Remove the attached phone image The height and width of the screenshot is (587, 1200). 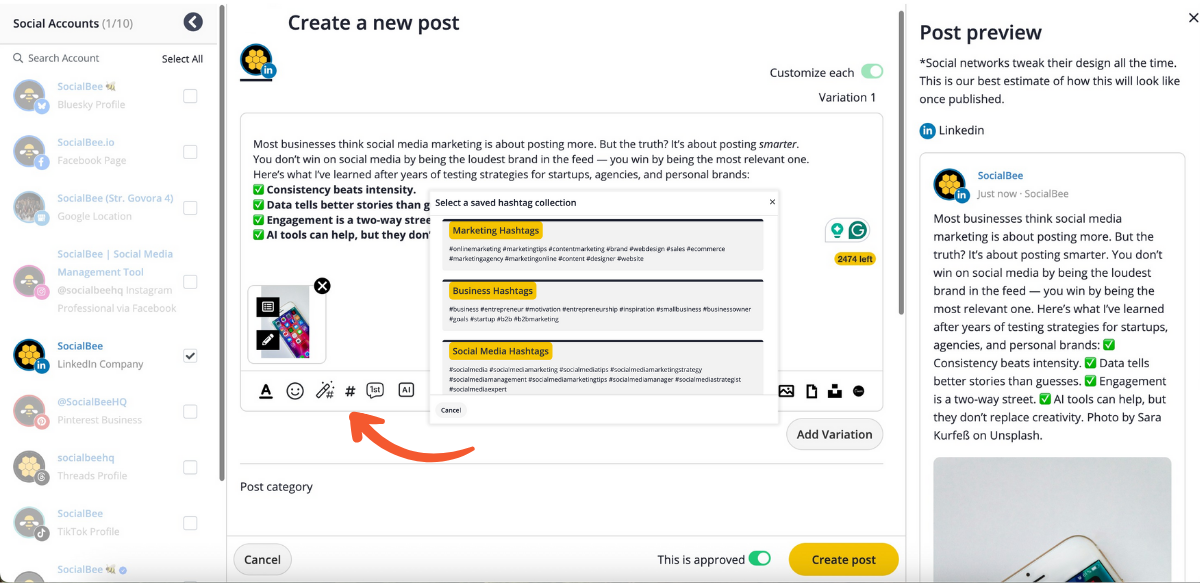pos(322,286)
